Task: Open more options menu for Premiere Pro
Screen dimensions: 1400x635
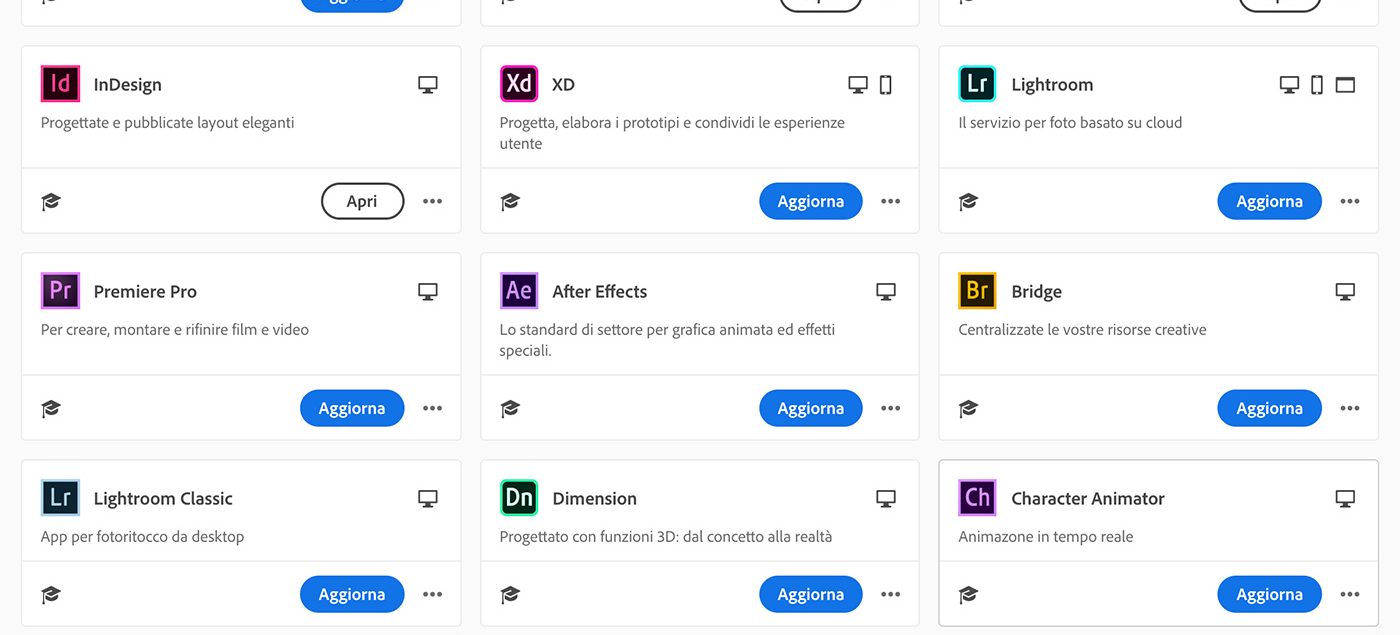Action: [x=432, y=408]
